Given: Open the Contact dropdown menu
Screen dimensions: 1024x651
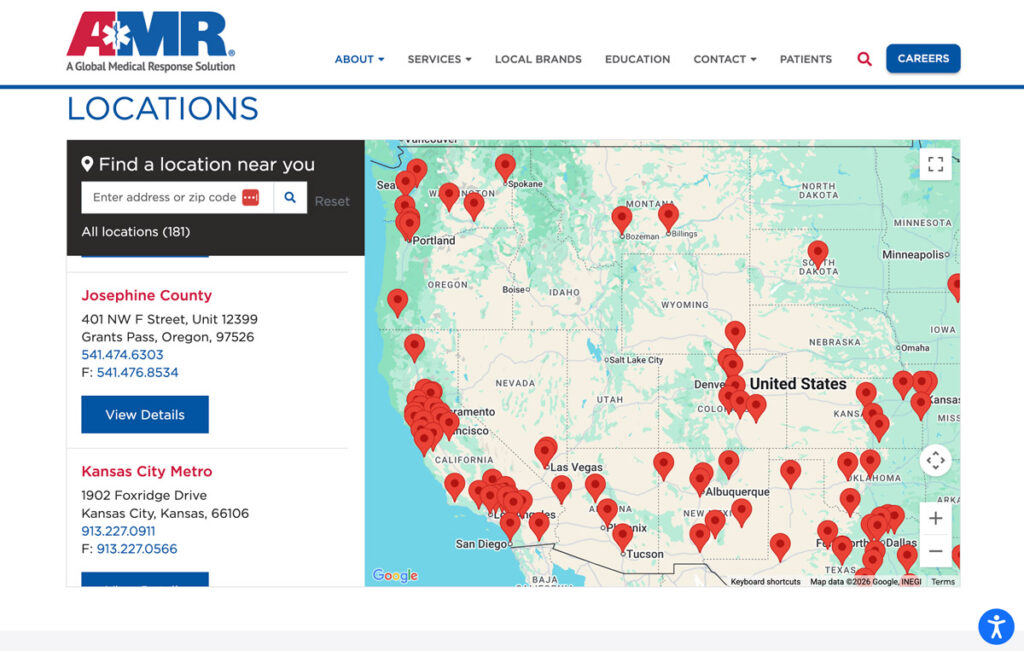Looking at the screenshot, I should coord(725,59).
